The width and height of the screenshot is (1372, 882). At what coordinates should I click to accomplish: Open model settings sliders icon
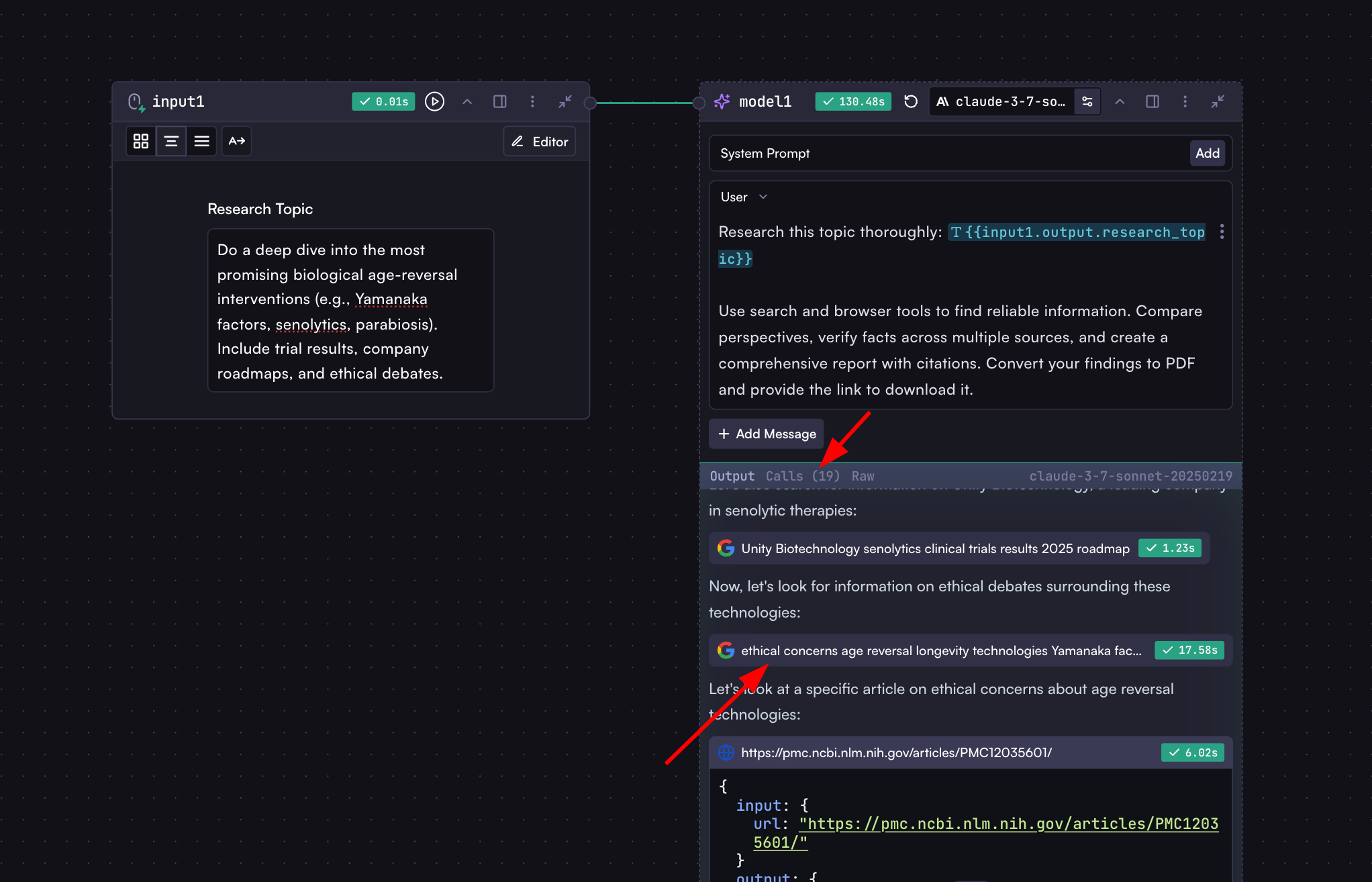(x=1087, y=101)
